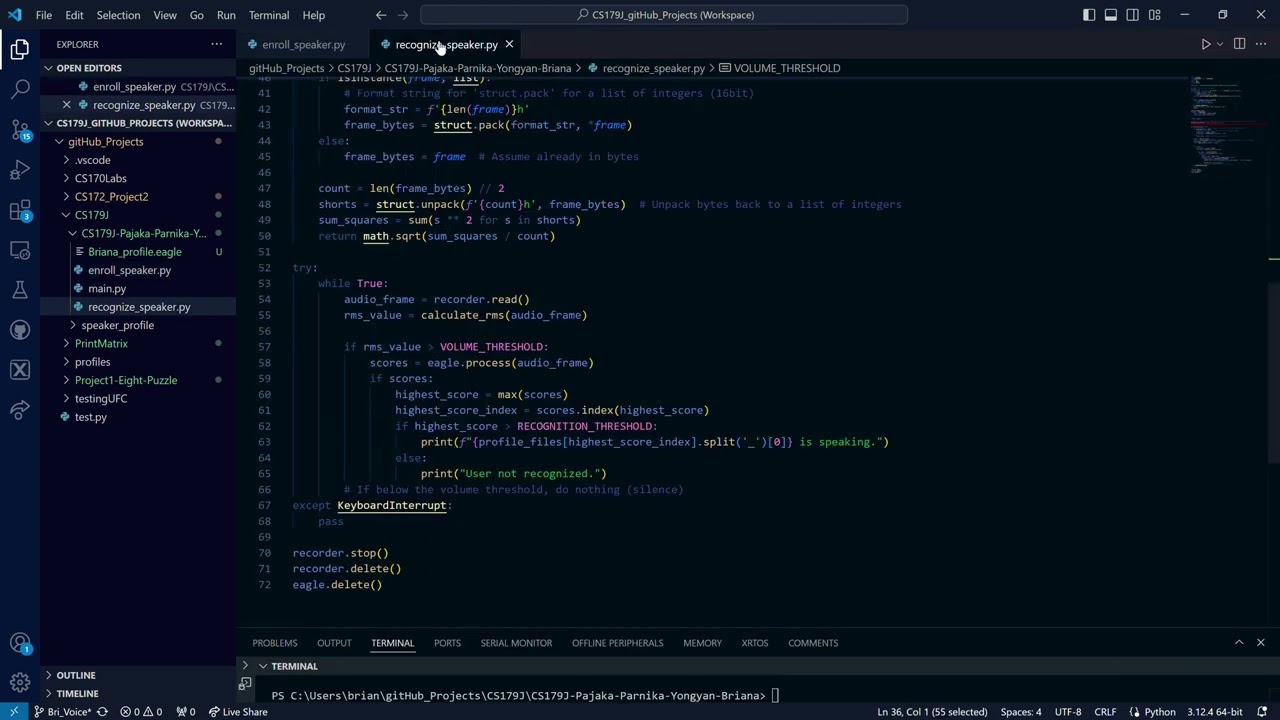Go back with navigation arrow
Screen dimensions: 1280x720
(381, 15)
